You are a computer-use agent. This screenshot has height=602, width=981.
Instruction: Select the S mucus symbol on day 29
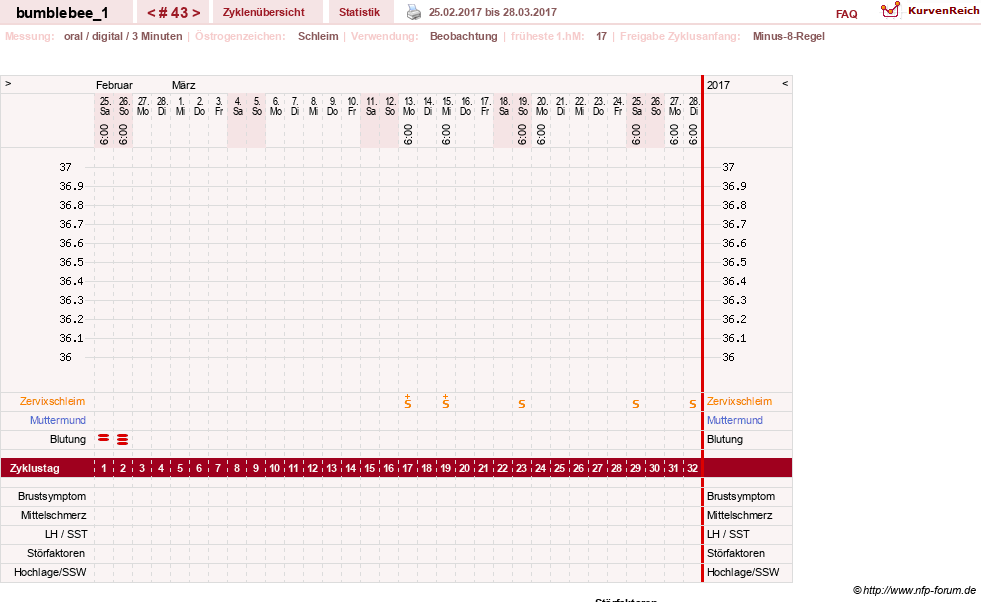[x=636, y=404]
